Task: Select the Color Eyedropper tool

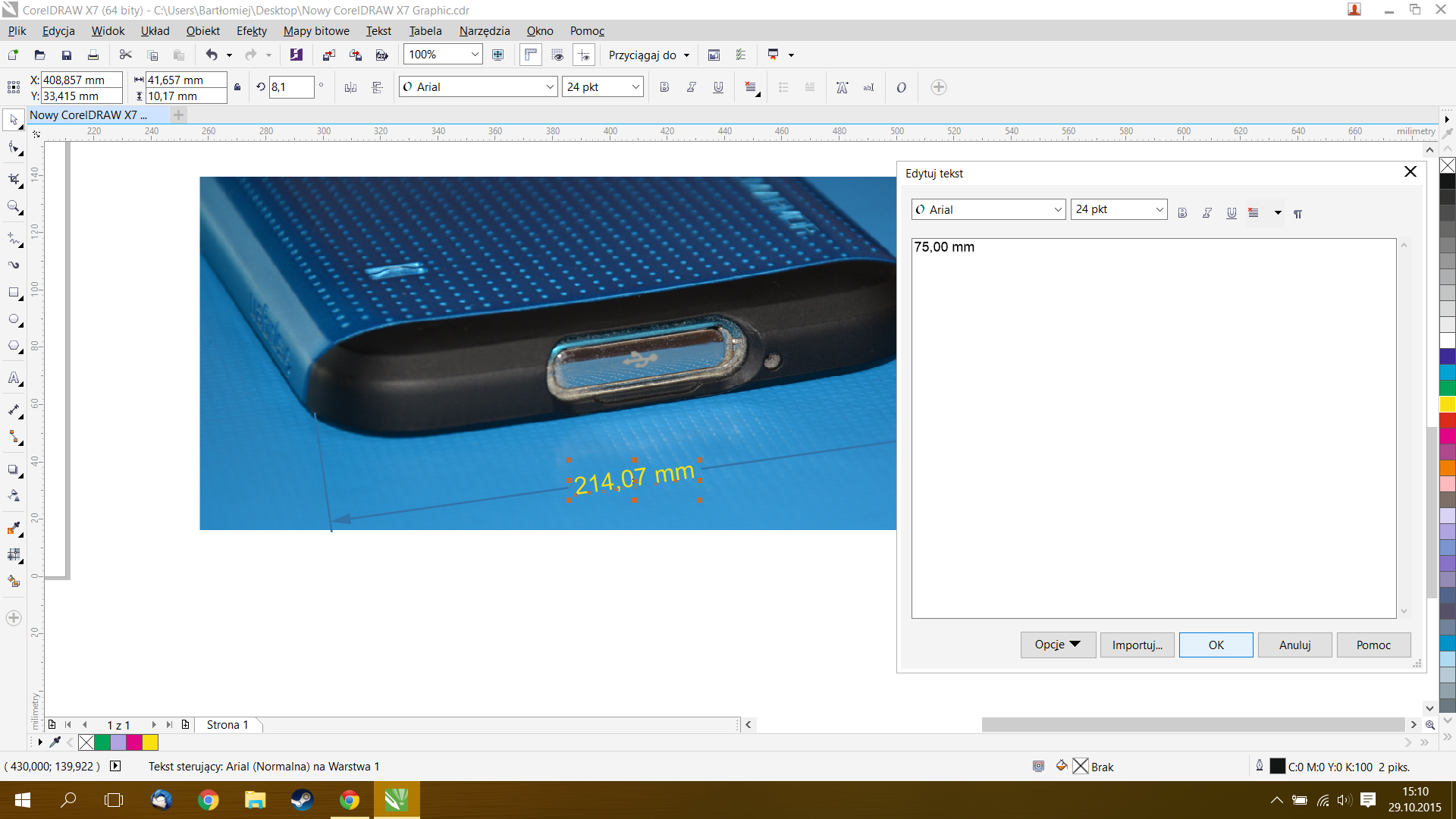Action: point(14,528)
